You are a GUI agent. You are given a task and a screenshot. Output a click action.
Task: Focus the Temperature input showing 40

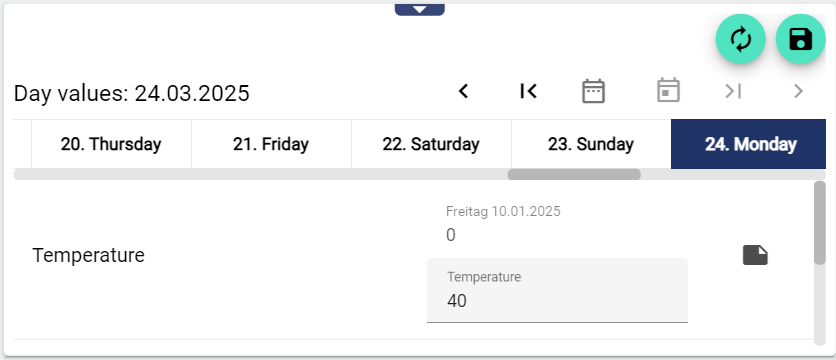pyautogui.click(x=557, y=291)
